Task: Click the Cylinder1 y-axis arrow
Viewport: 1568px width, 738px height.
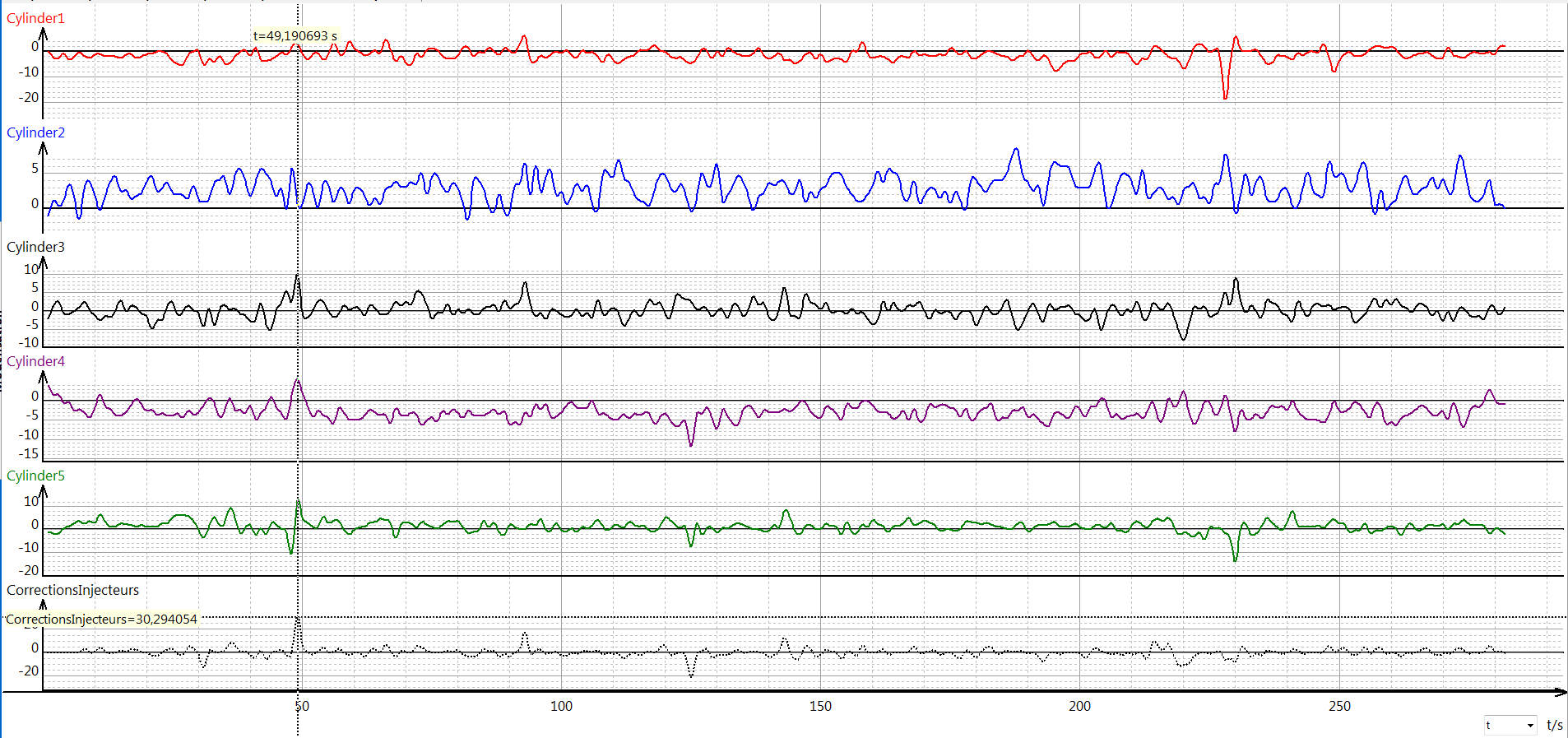Action: pos(44,34)
